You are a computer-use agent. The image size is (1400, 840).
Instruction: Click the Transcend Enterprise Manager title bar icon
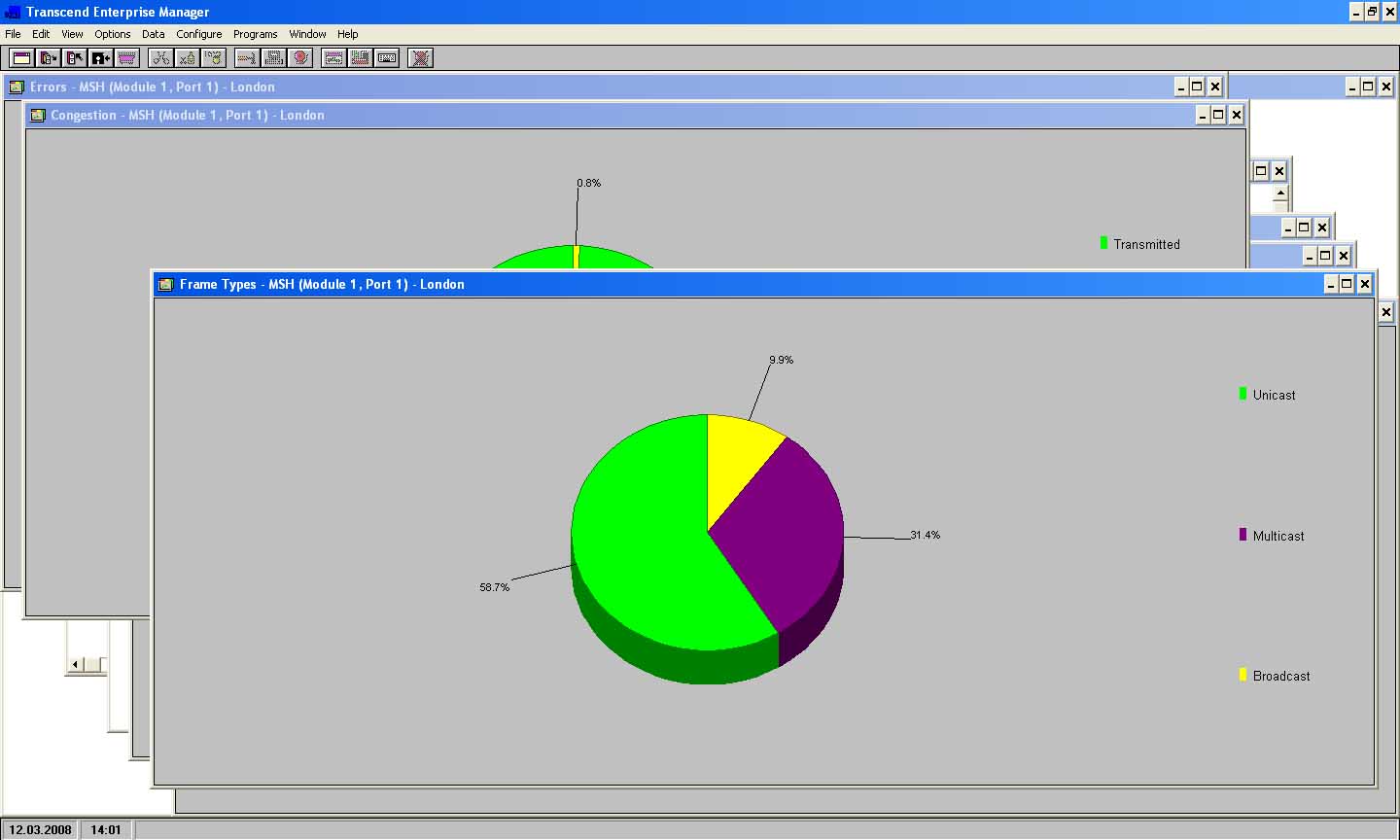[13, 12]
